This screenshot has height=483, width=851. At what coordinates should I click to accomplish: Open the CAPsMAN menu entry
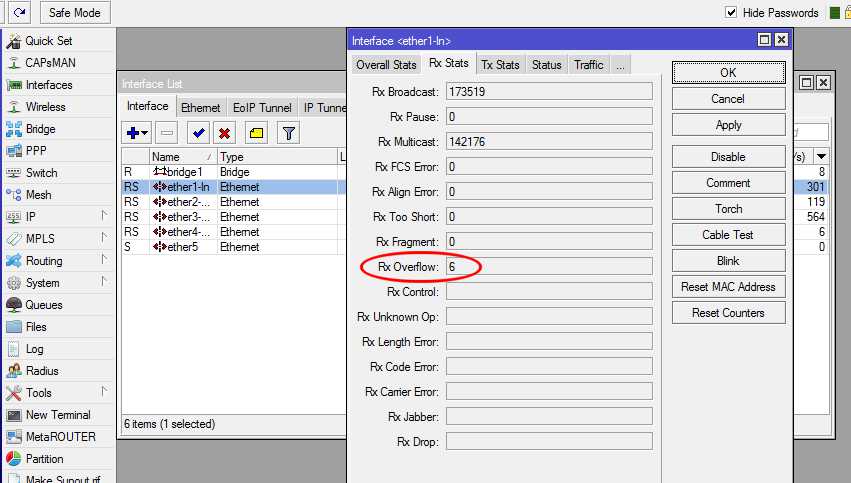(42, 63)
